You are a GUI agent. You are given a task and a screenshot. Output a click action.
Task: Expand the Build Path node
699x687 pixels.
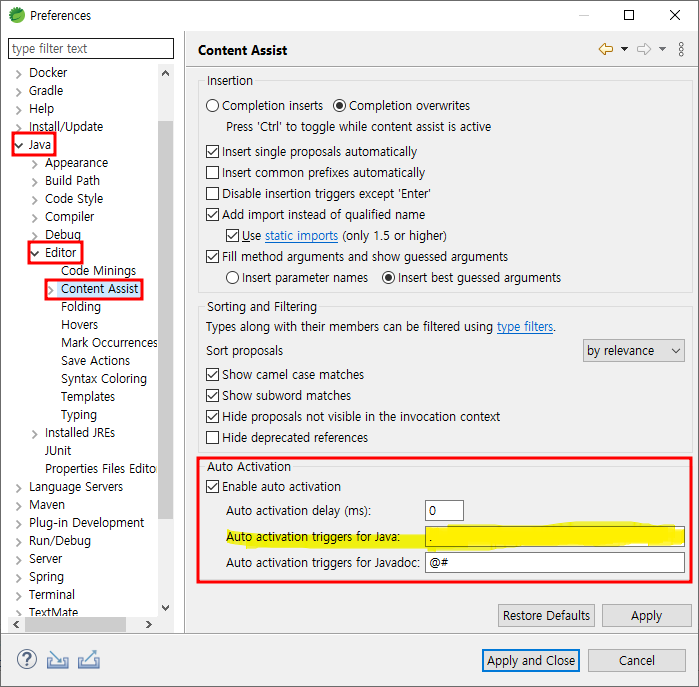tap(35, 182)
